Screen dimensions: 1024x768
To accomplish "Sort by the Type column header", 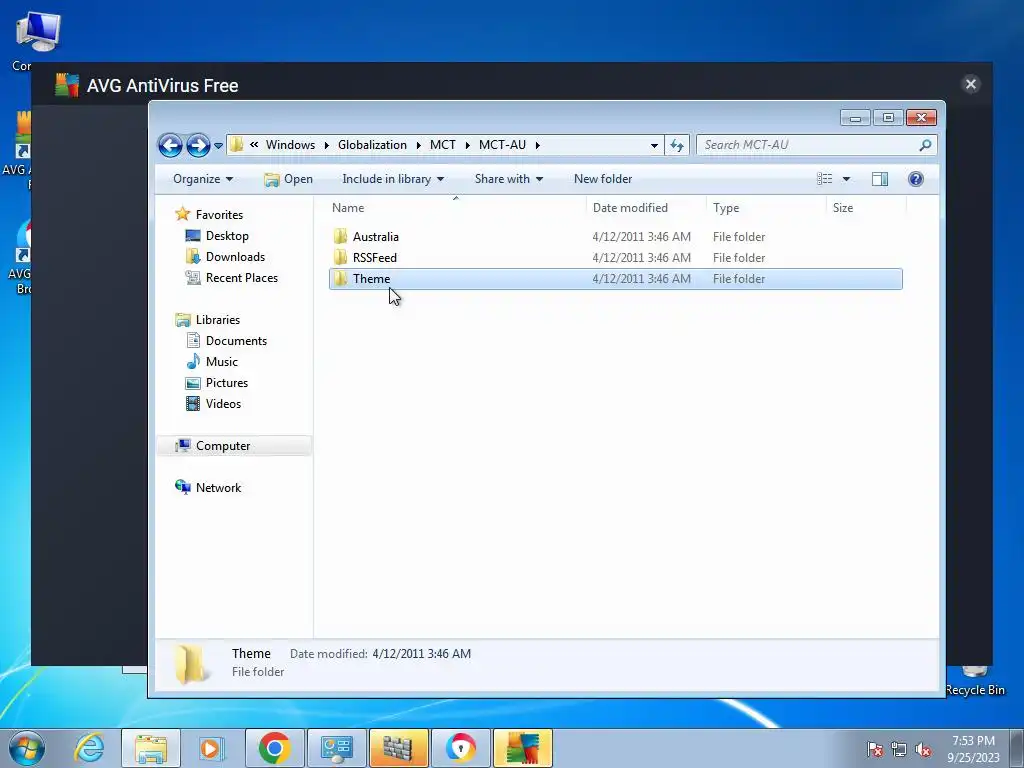I will coord(767,208).
